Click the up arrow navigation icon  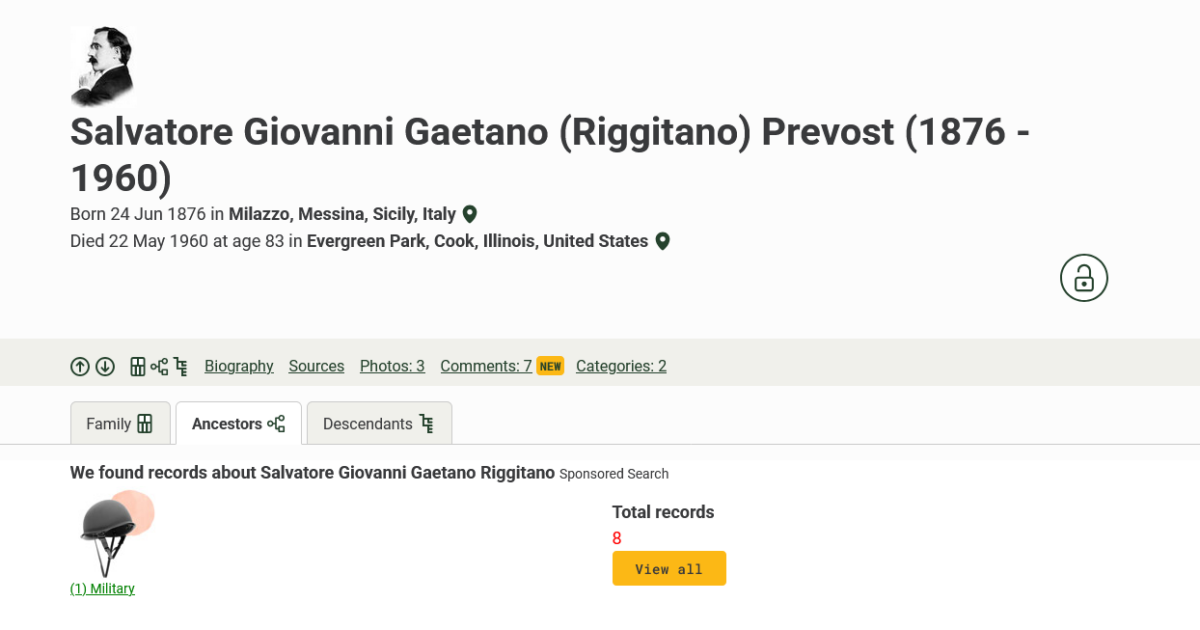click(x=80, y=366)
